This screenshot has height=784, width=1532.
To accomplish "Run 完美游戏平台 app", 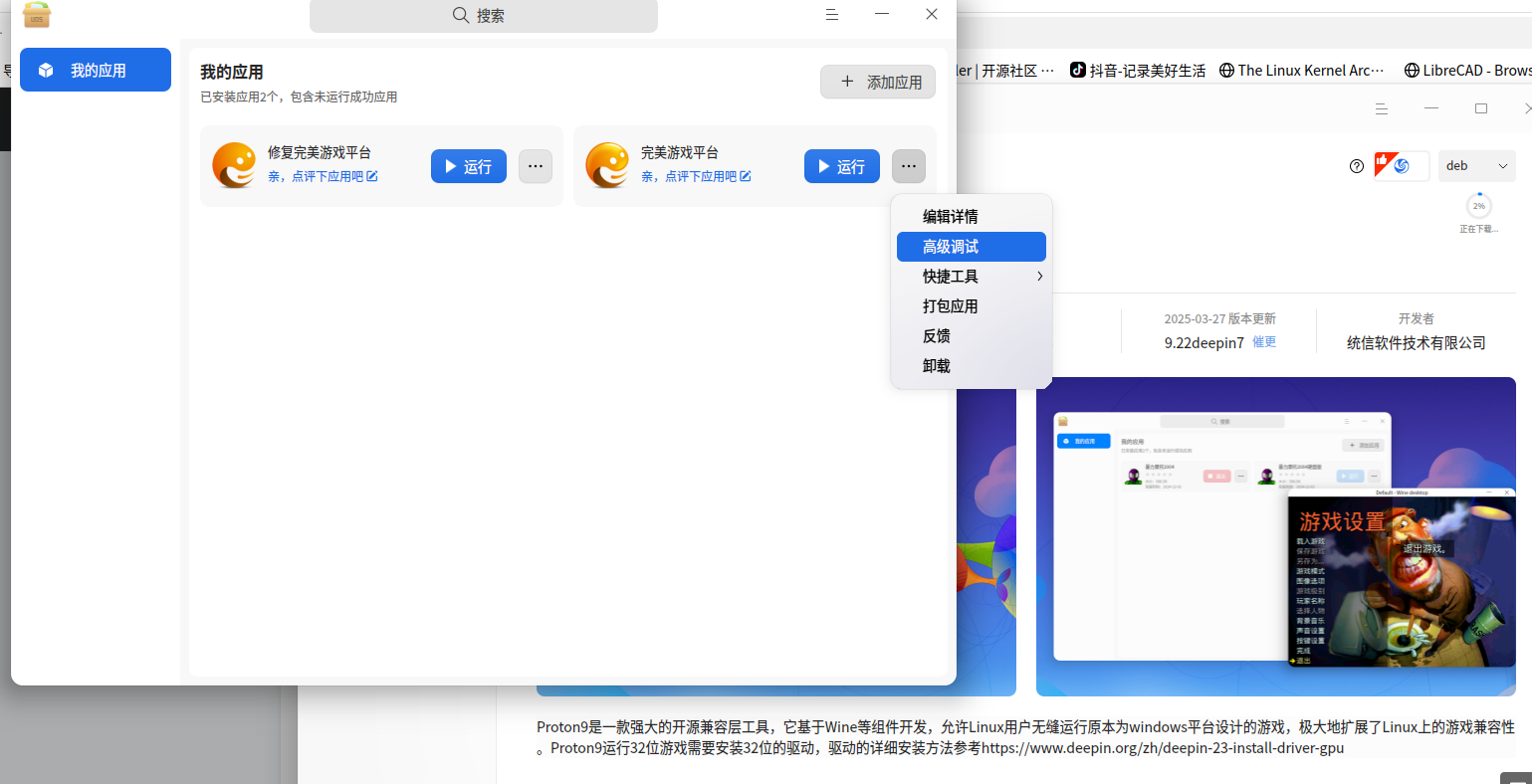I will (842, 166).
